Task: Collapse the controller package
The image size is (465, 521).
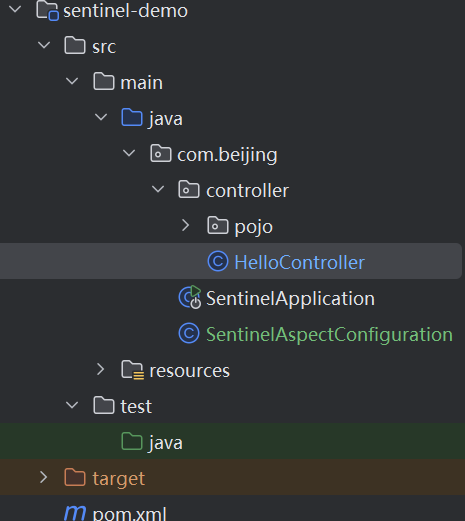Action: click(x=158, y=189)
